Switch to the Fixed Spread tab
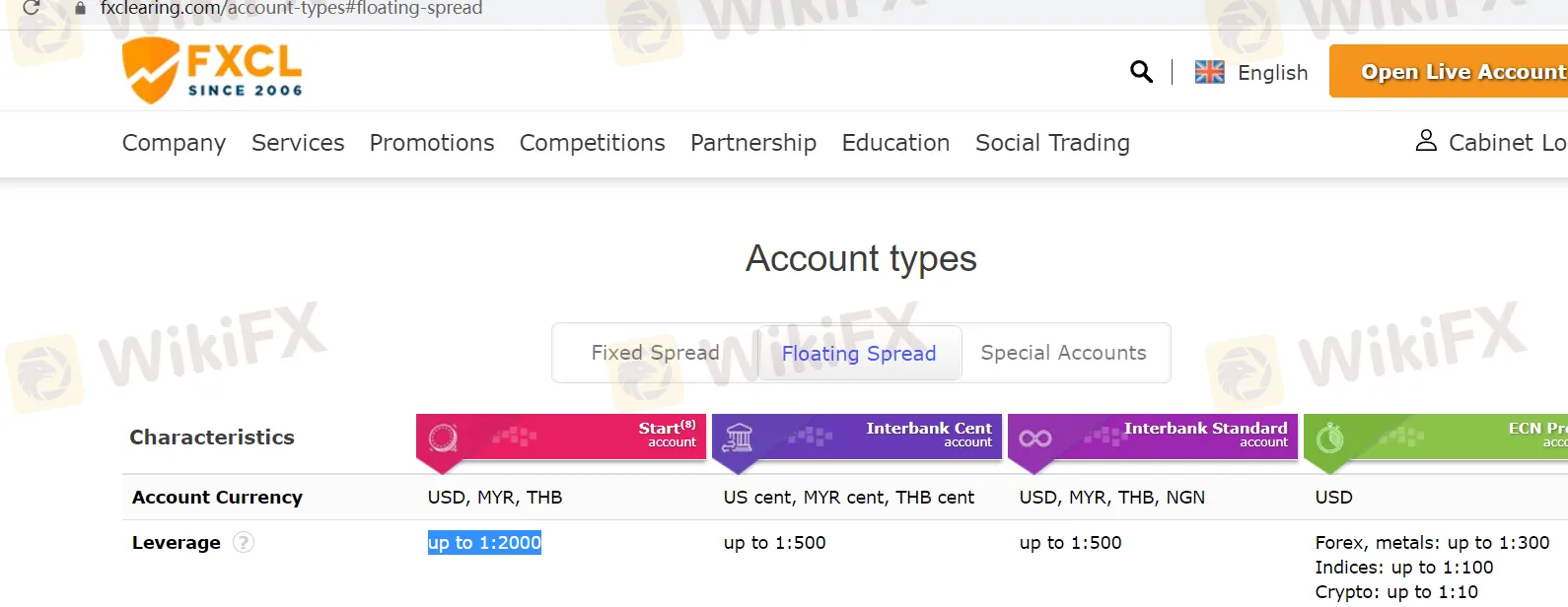This screenshot has height=607, width=1568. [x=656, y=353]
